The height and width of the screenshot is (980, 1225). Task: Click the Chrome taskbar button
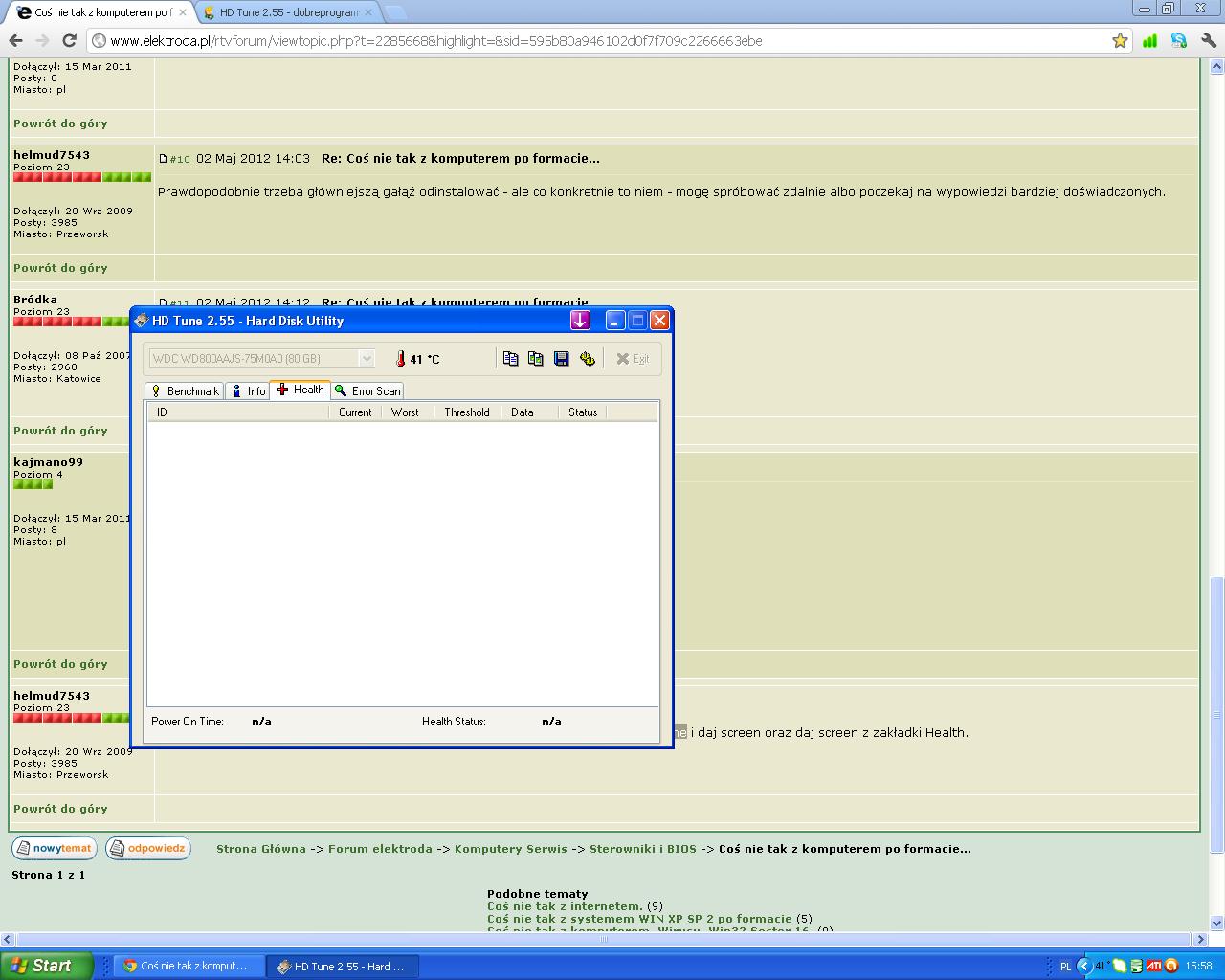(x=188, y=967)
